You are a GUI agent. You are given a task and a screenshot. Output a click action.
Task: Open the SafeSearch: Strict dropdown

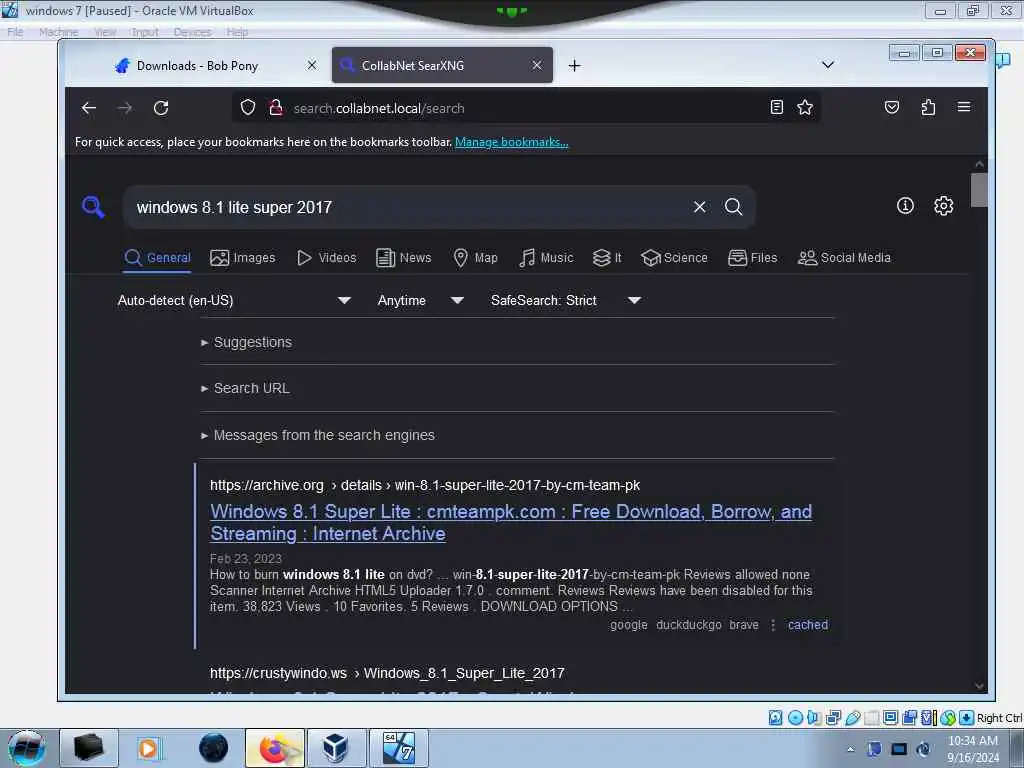coord(566,300)
